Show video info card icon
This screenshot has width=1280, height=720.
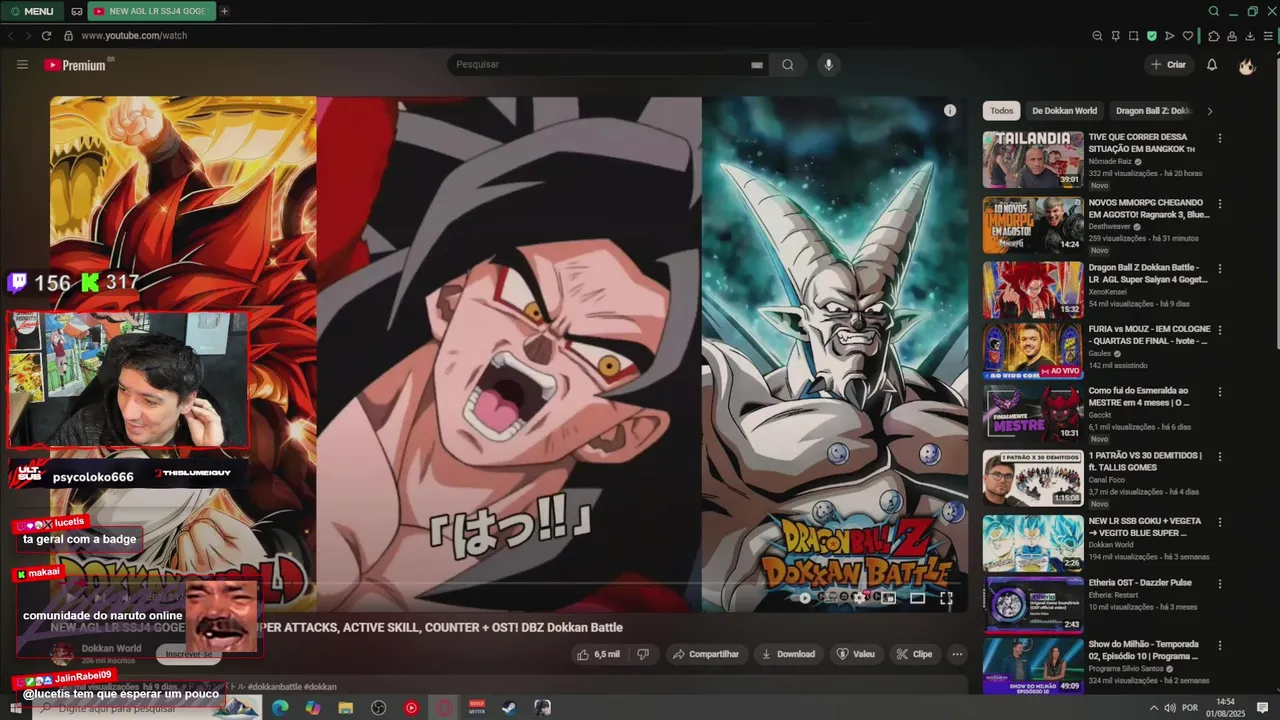tap(950, 111)
